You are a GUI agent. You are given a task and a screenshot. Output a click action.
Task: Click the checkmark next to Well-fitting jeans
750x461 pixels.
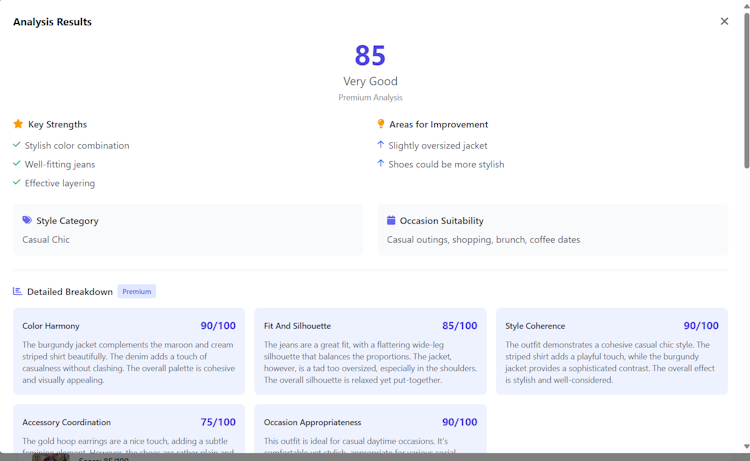[17, 164]
